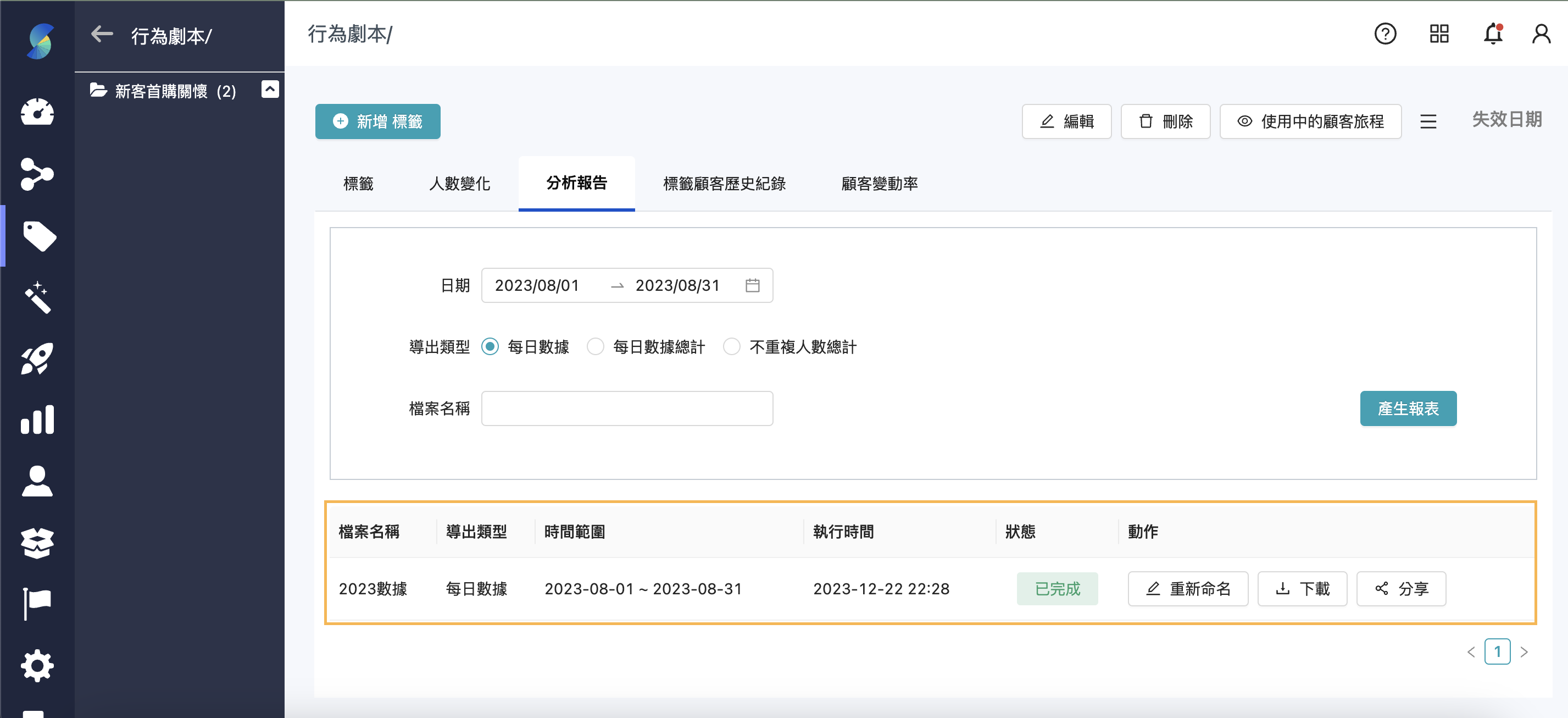Open the package box icon in sidebar

[37, 542]
